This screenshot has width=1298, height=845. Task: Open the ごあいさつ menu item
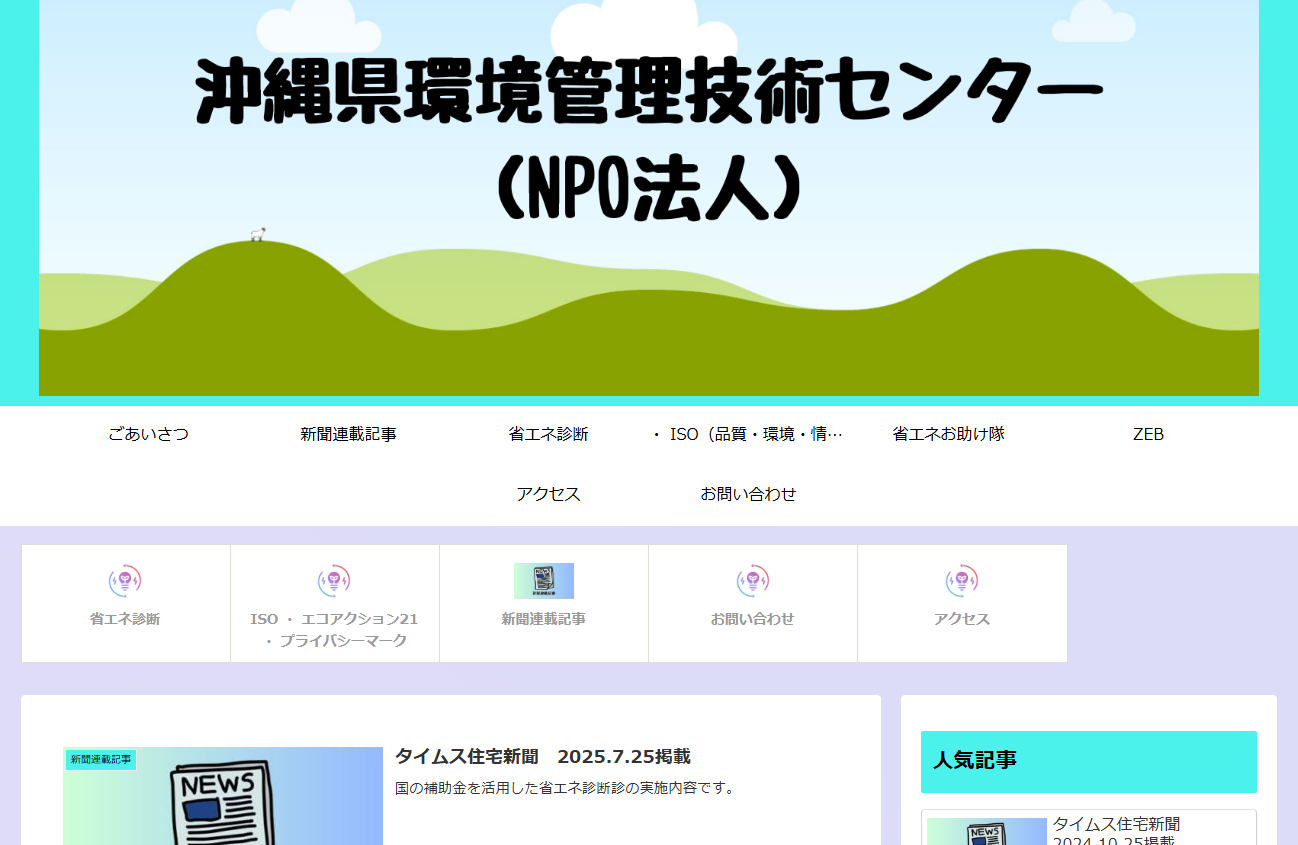pos(148,434)
